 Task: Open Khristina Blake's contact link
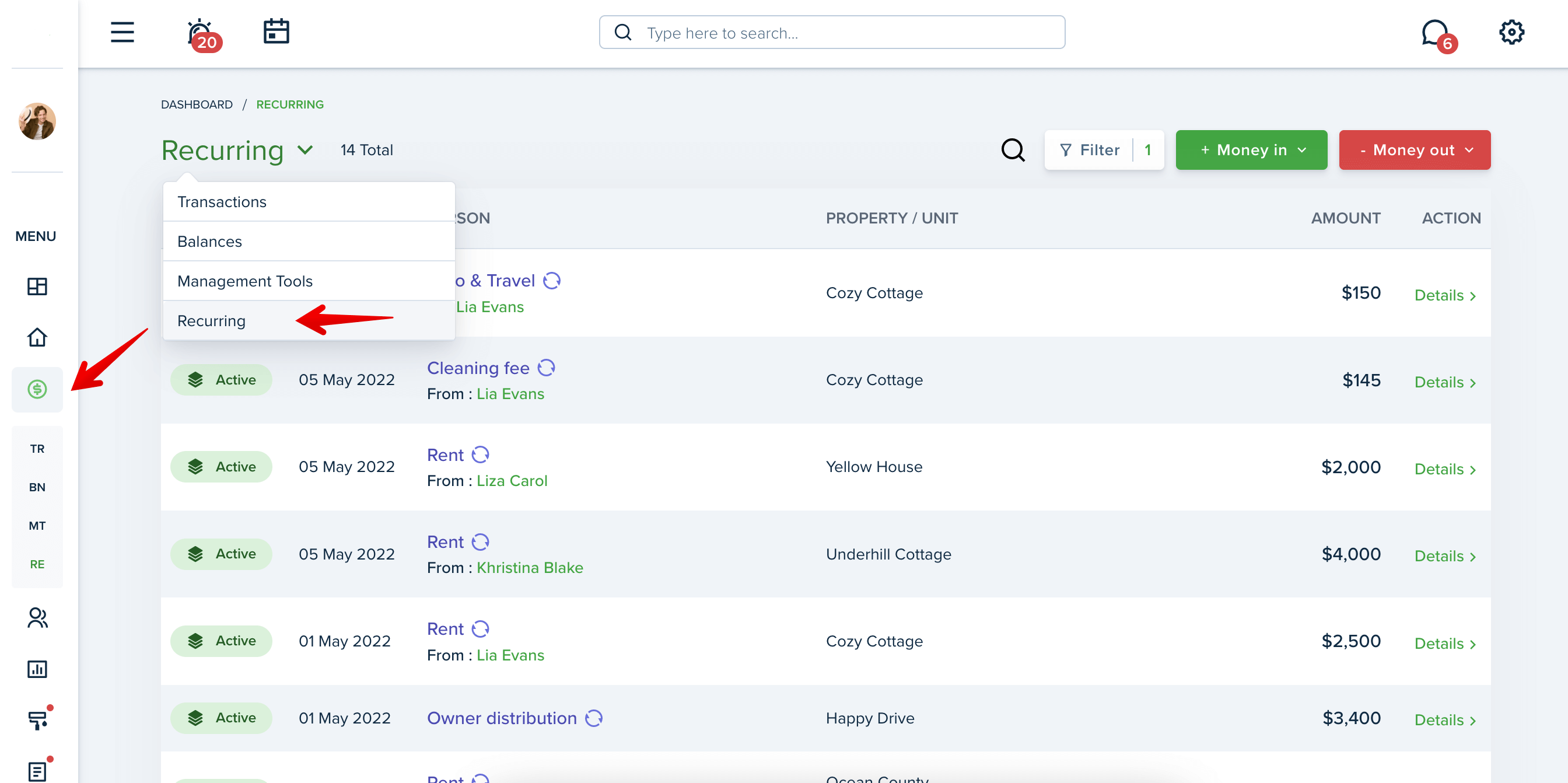pos(530,568)
